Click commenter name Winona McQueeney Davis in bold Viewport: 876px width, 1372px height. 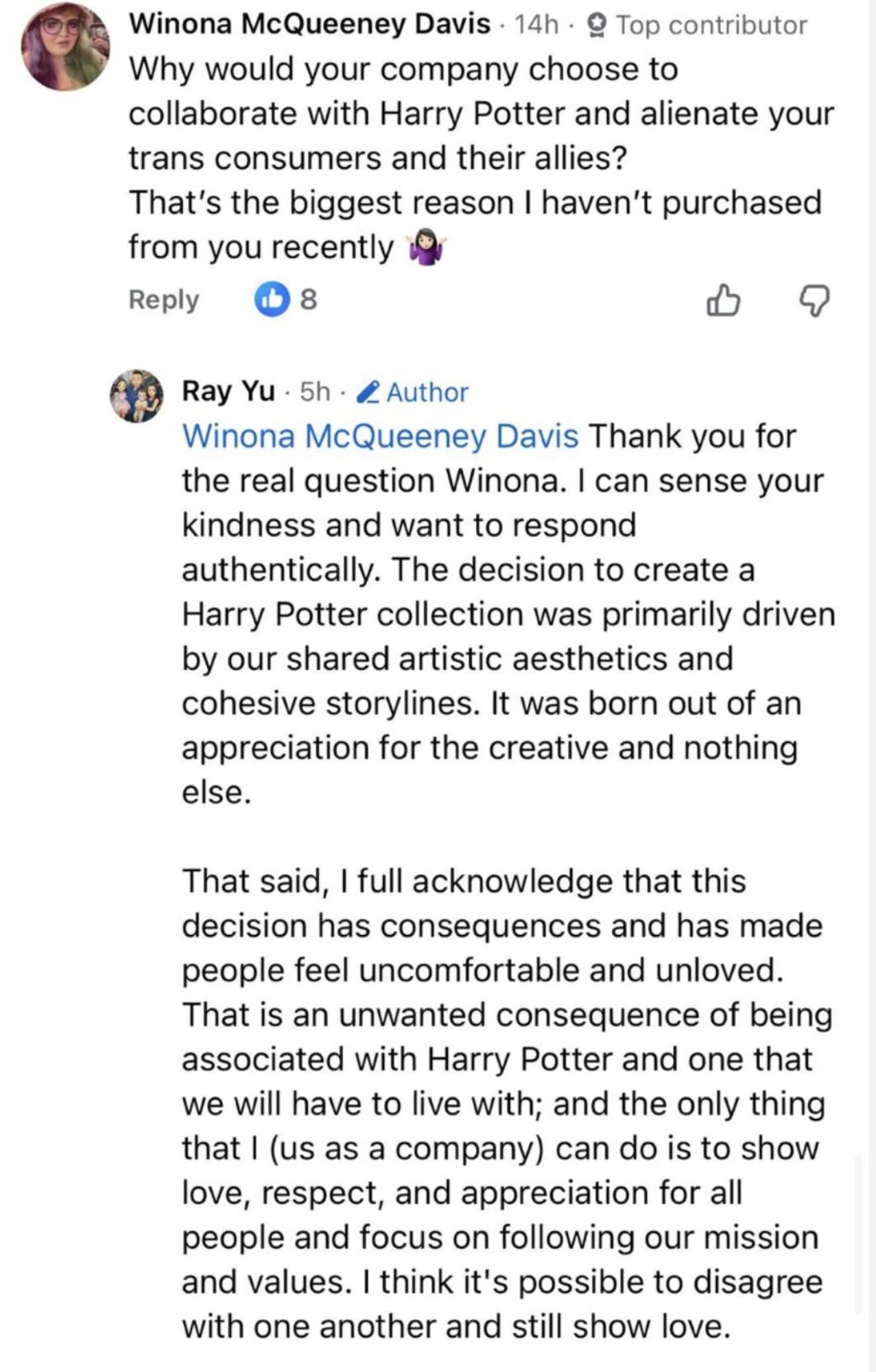310,25
